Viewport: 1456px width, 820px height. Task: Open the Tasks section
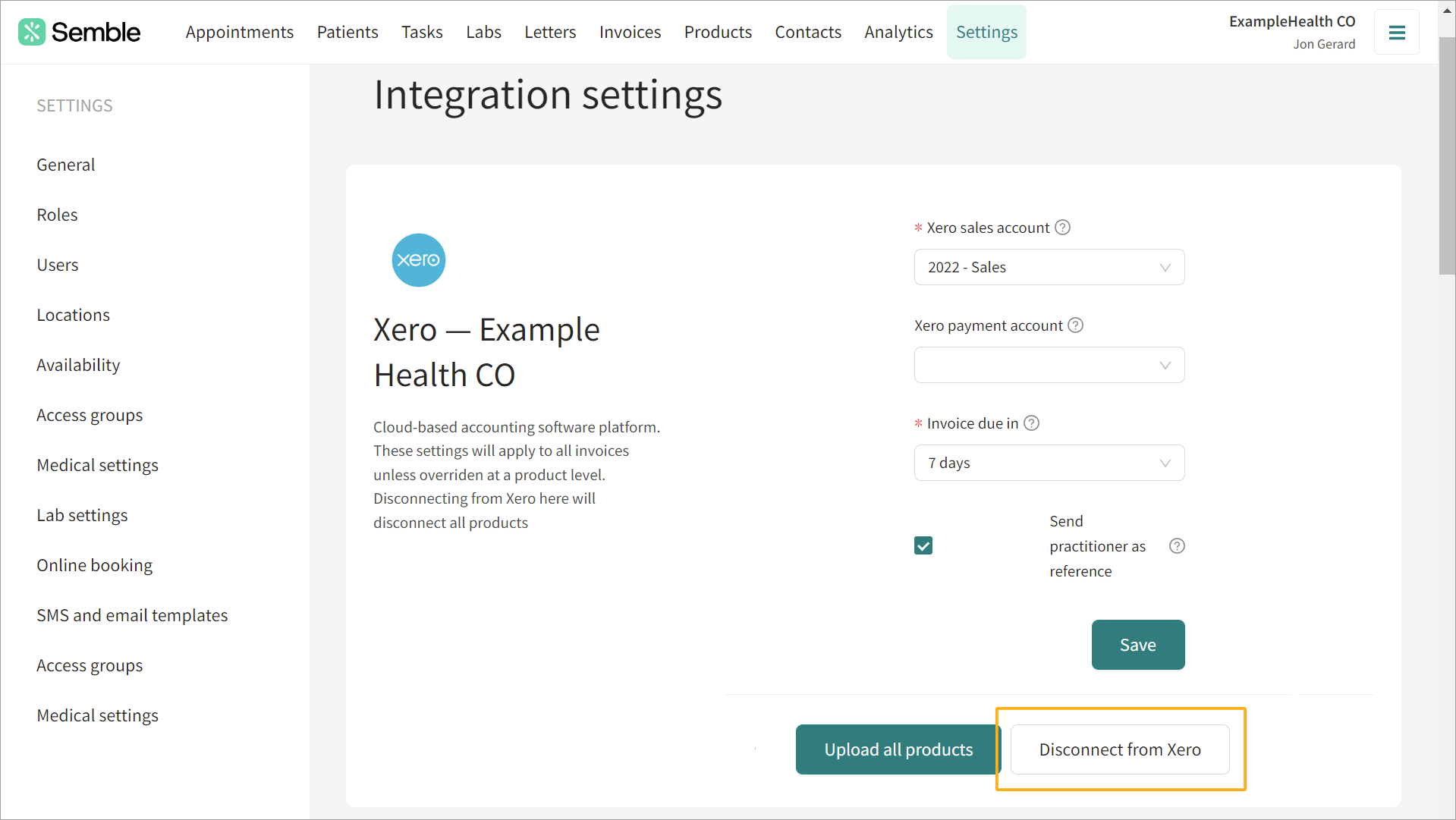tap(422, 32)
